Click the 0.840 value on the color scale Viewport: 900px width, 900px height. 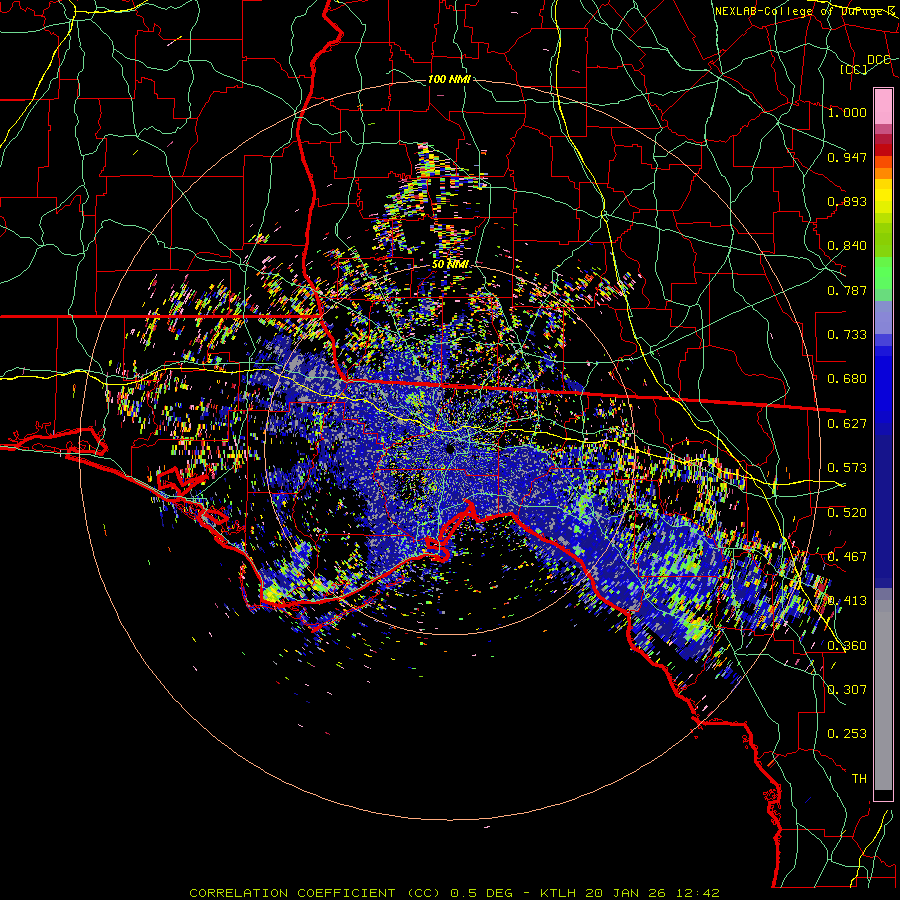coord(847,246)
